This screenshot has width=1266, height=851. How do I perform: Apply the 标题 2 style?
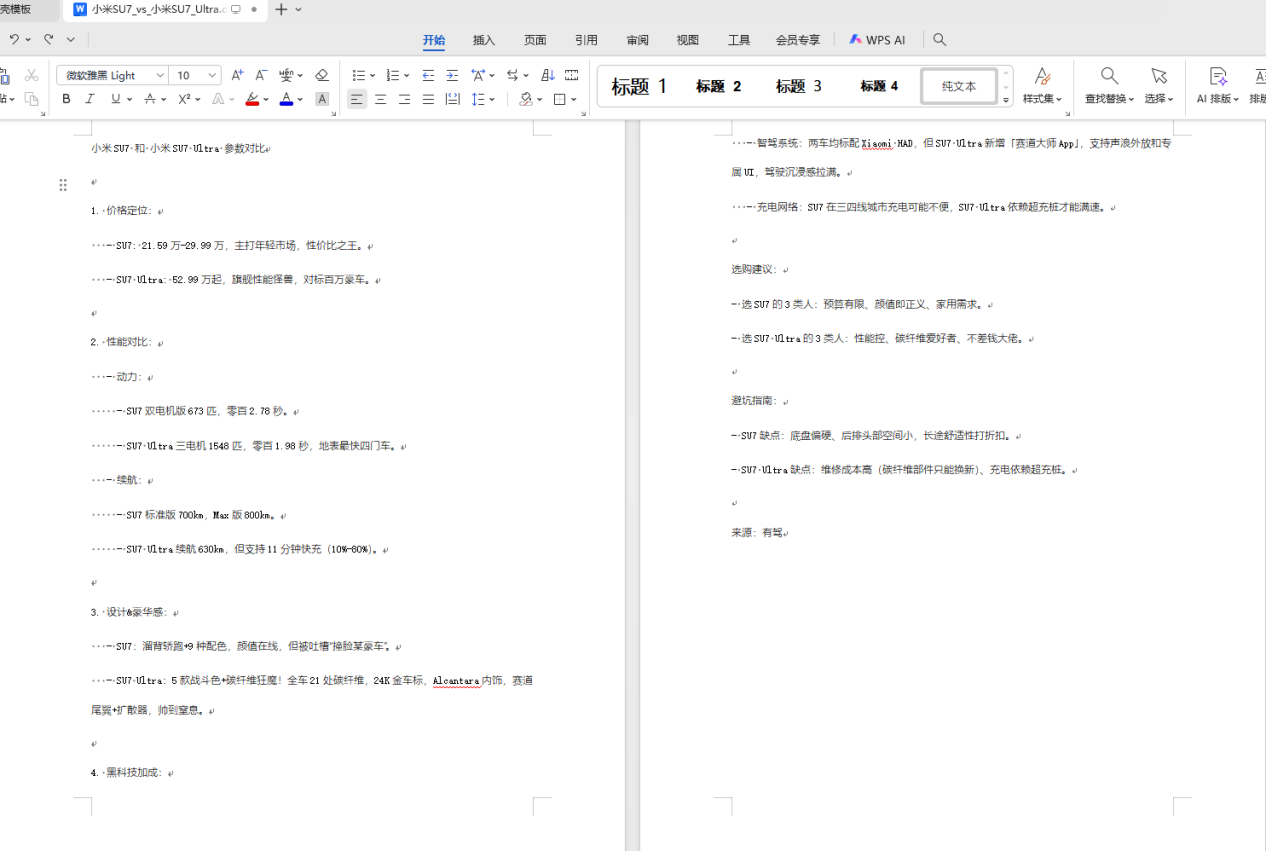coord(719,86)
